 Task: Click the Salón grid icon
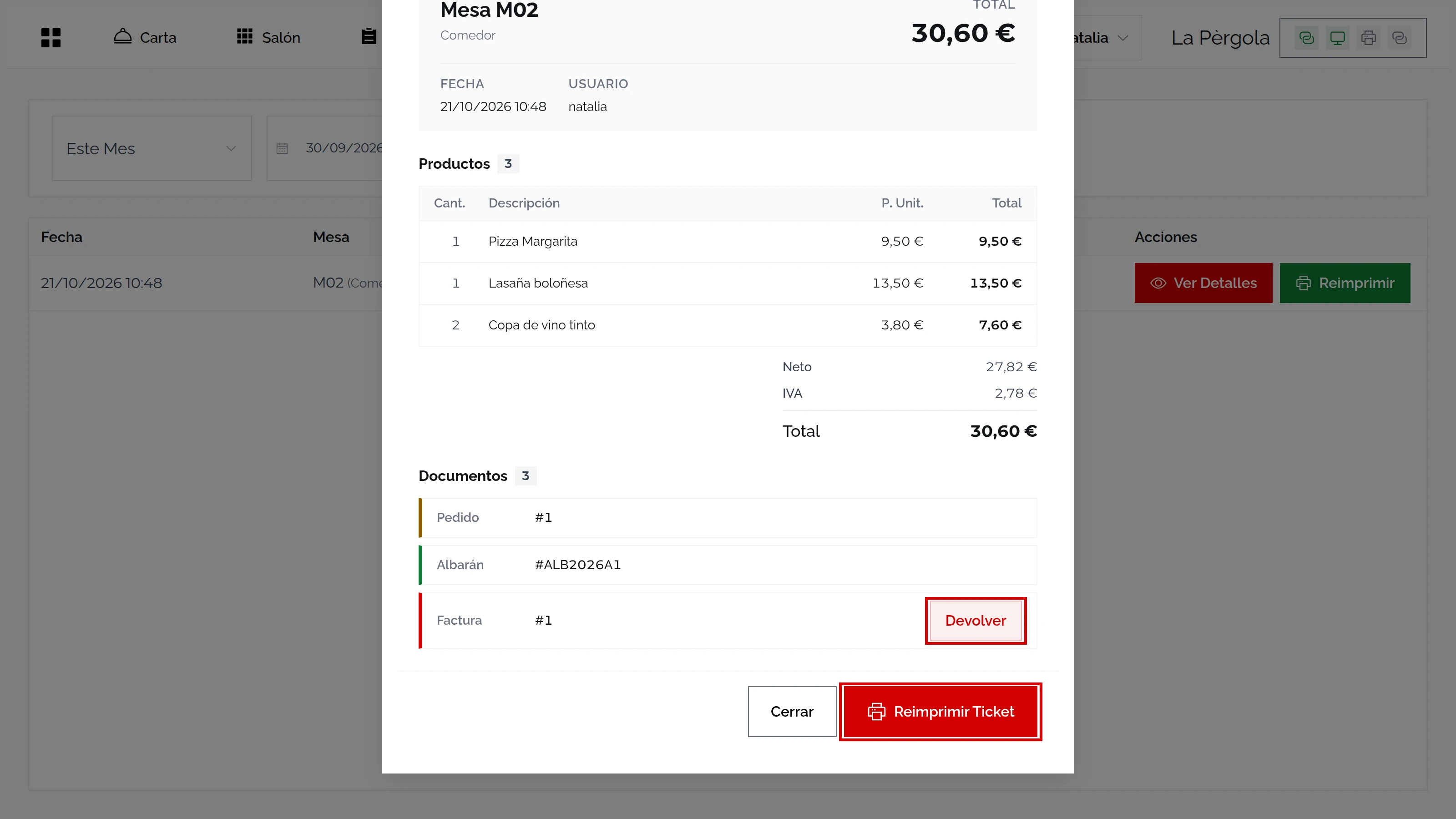coord(244,36)
